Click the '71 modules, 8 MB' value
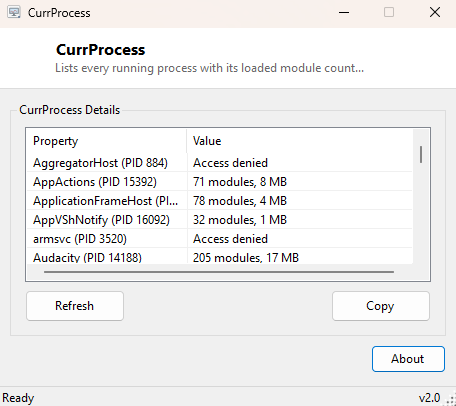 pos(240,182)
